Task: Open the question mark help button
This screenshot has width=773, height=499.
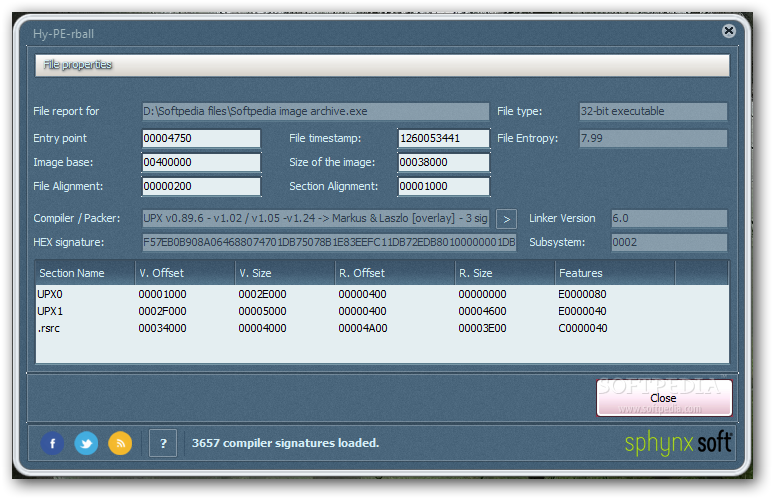Action: coord(163,443)
